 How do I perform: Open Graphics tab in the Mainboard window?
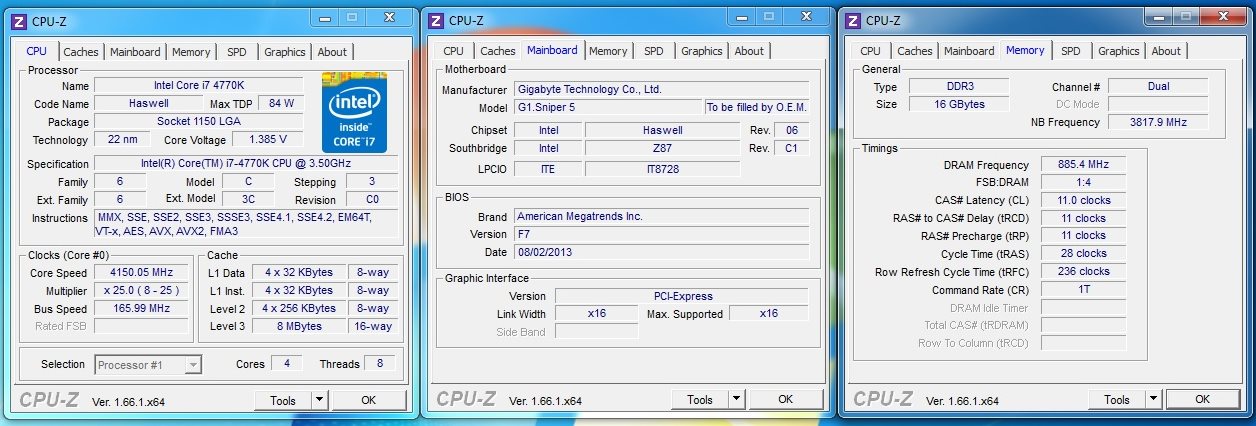702,51
